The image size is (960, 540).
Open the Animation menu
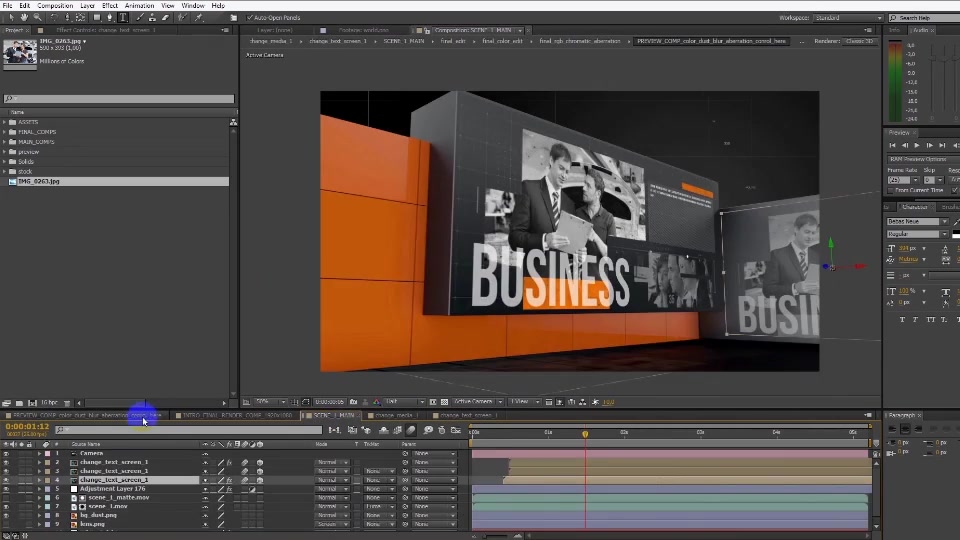tap(140, 6)
